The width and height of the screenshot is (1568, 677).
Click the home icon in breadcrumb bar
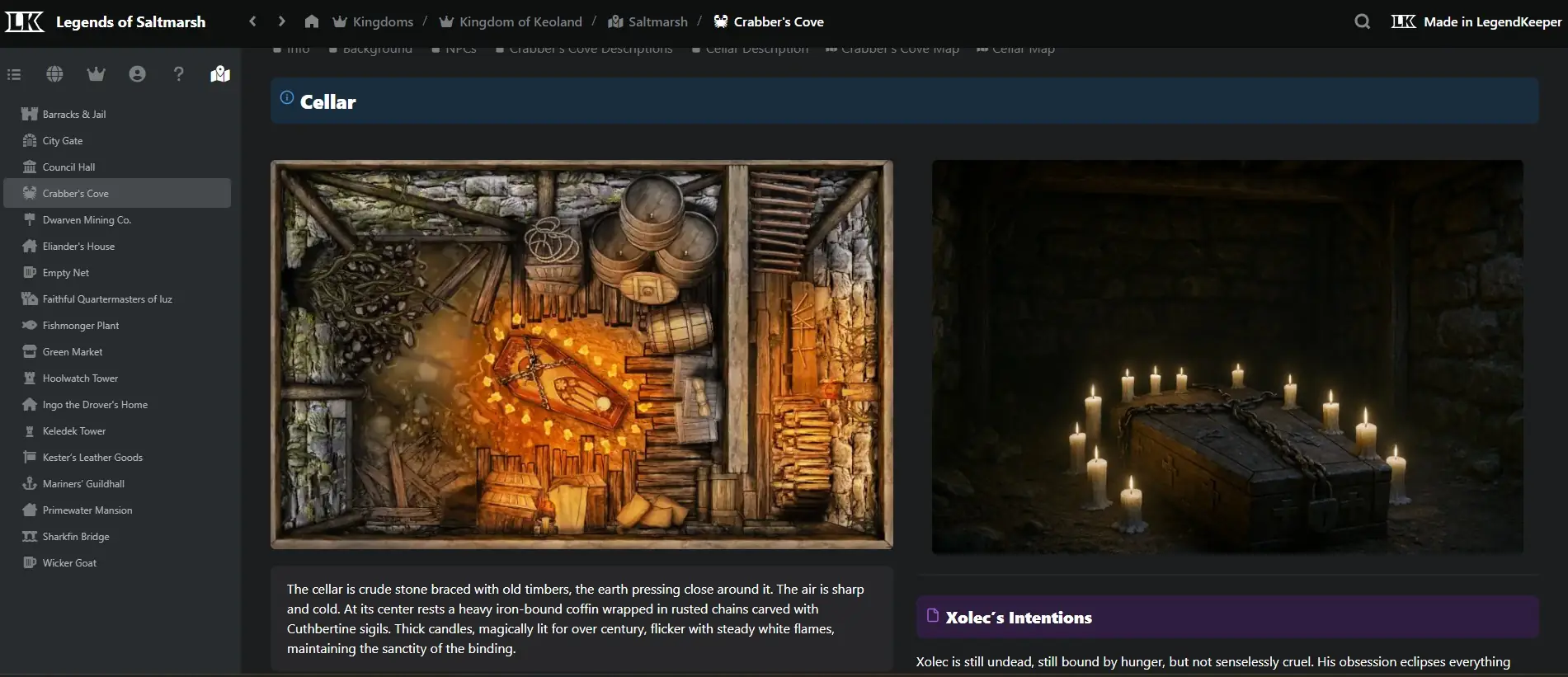coord(311,21)
